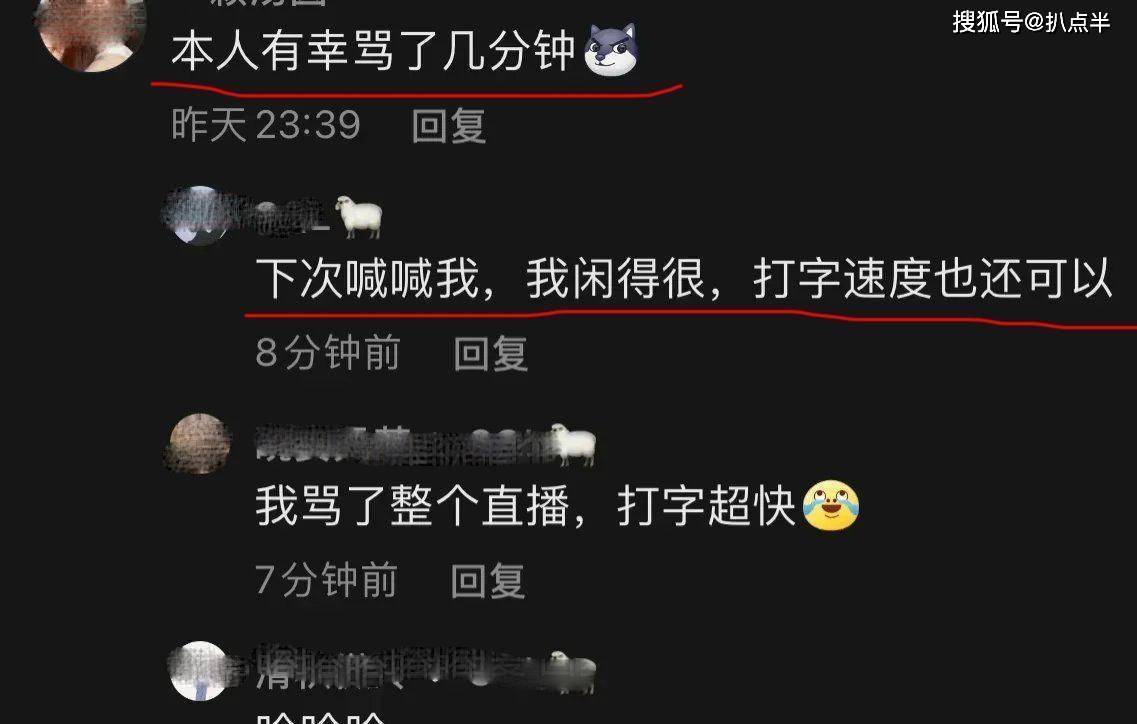
Task: Reply to the comment posted 8分钟前
Action: (x=491, y=353)
